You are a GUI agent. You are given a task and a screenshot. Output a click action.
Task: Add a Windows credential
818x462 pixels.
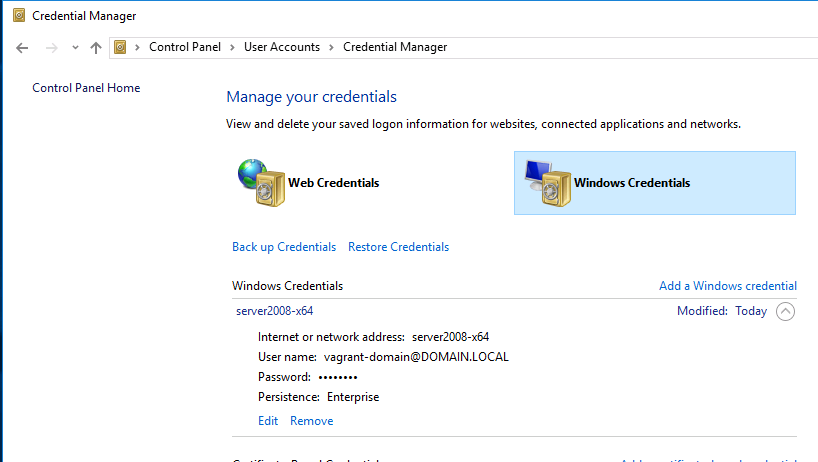click(728, 286)
